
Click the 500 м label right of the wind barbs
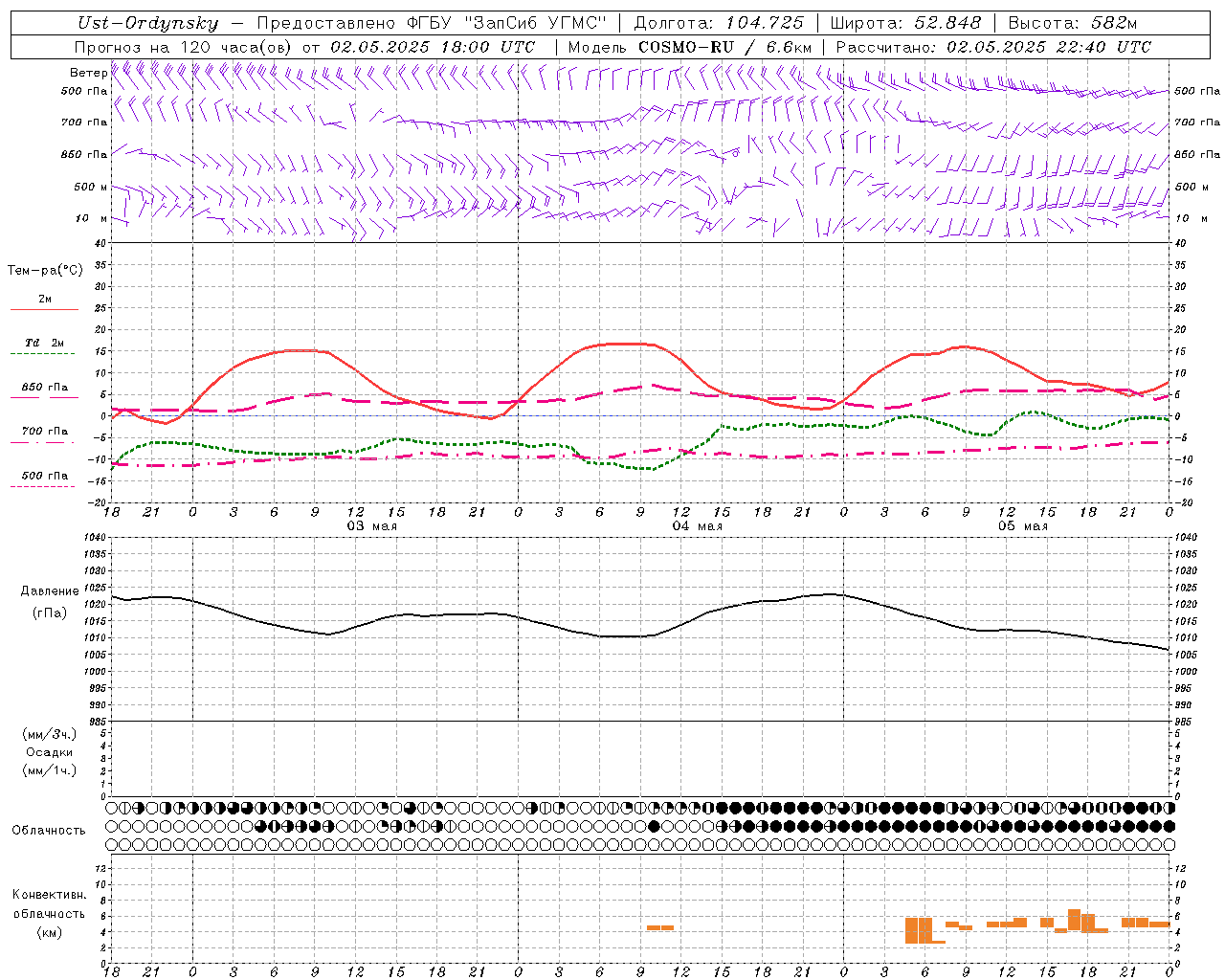point(1190,187)
